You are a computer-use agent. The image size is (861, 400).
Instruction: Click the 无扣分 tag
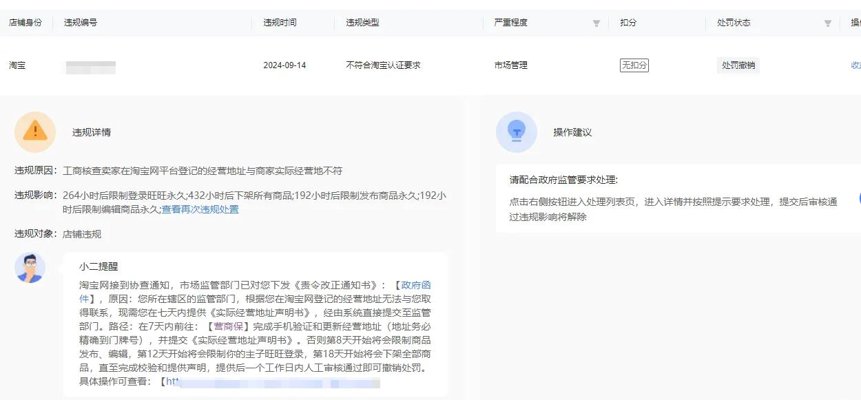[634, 65]
